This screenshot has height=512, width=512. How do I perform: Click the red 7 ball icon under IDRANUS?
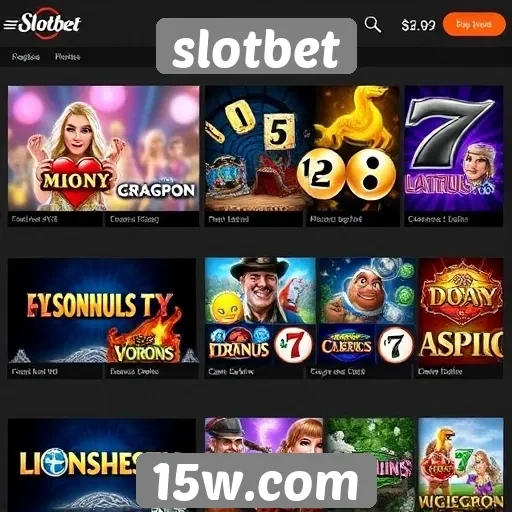[x=294, y=345]
